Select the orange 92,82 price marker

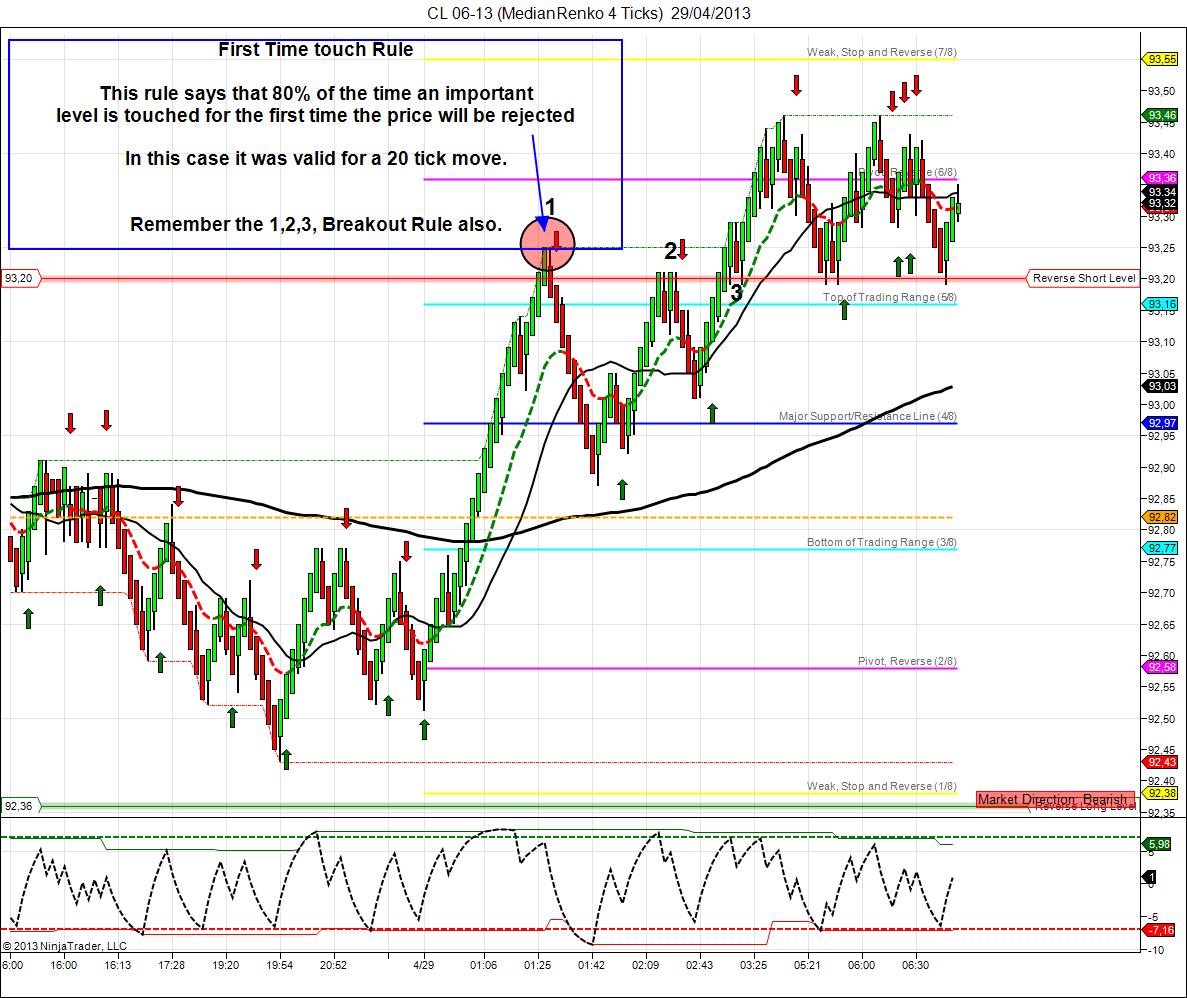tap(1161, 517)
